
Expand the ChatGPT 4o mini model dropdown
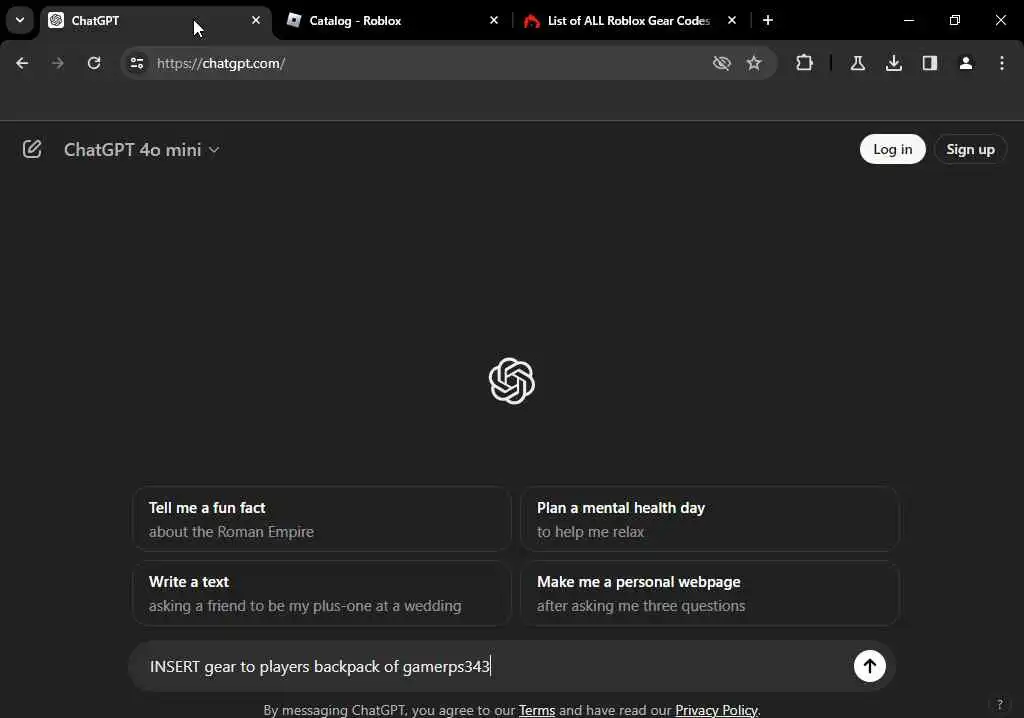[x=141, y=150]
